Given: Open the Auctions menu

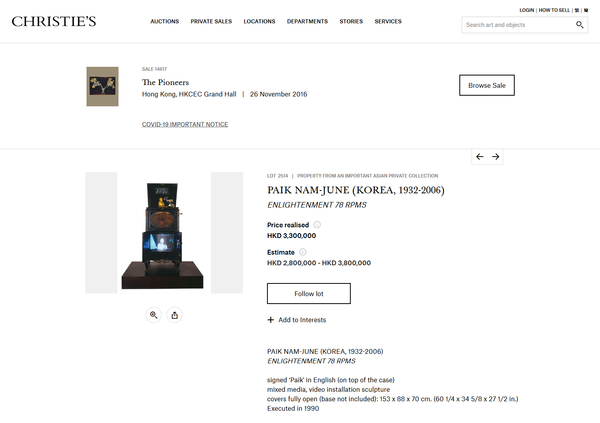Looking at the screenshot, I should (165, 21).
